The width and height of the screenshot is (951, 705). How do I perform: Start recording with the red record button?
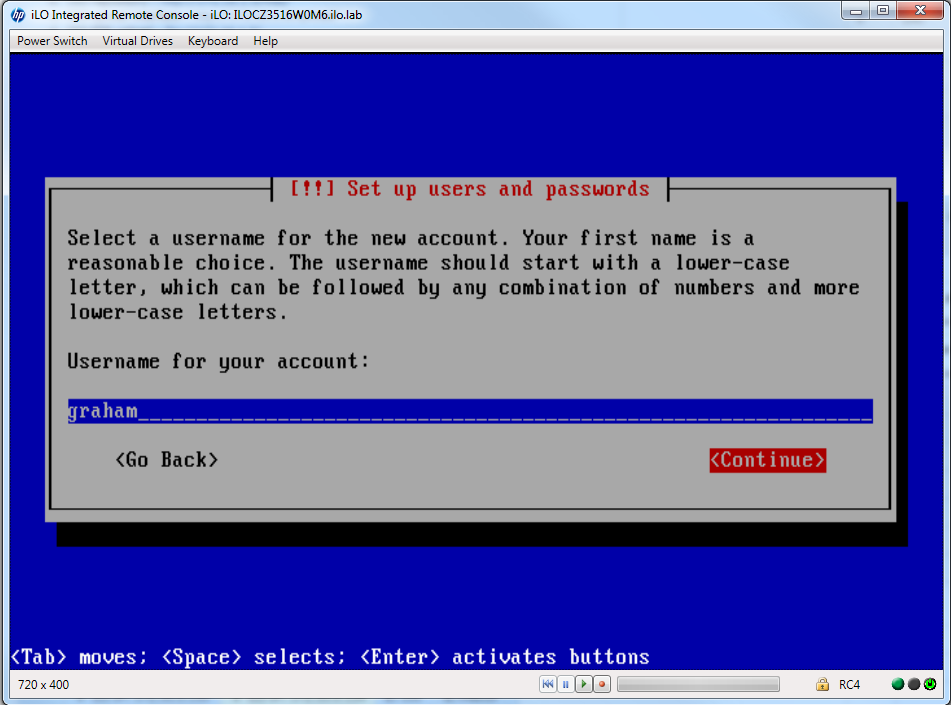pos(602,684)
